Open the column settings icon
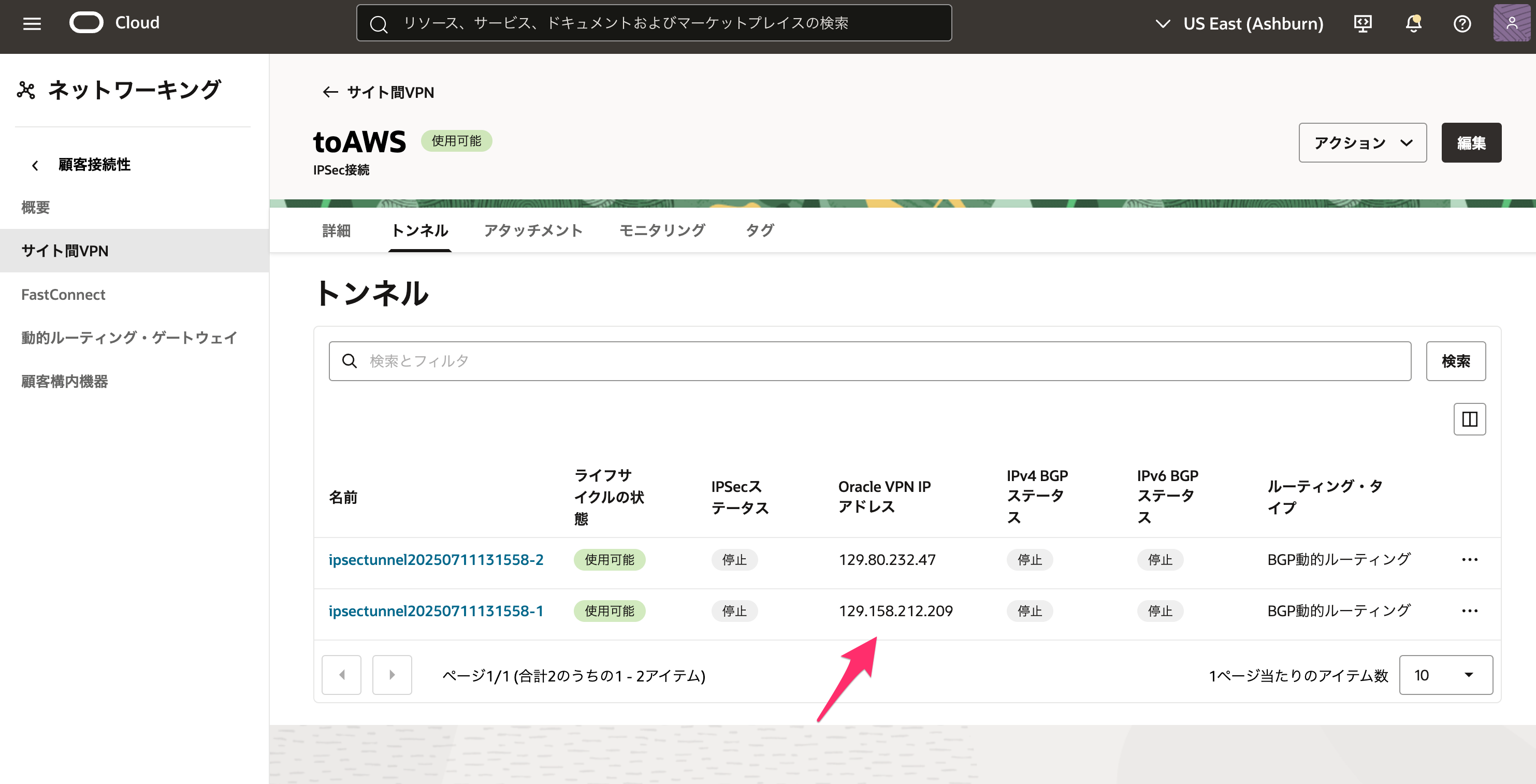 (1470, 419)
